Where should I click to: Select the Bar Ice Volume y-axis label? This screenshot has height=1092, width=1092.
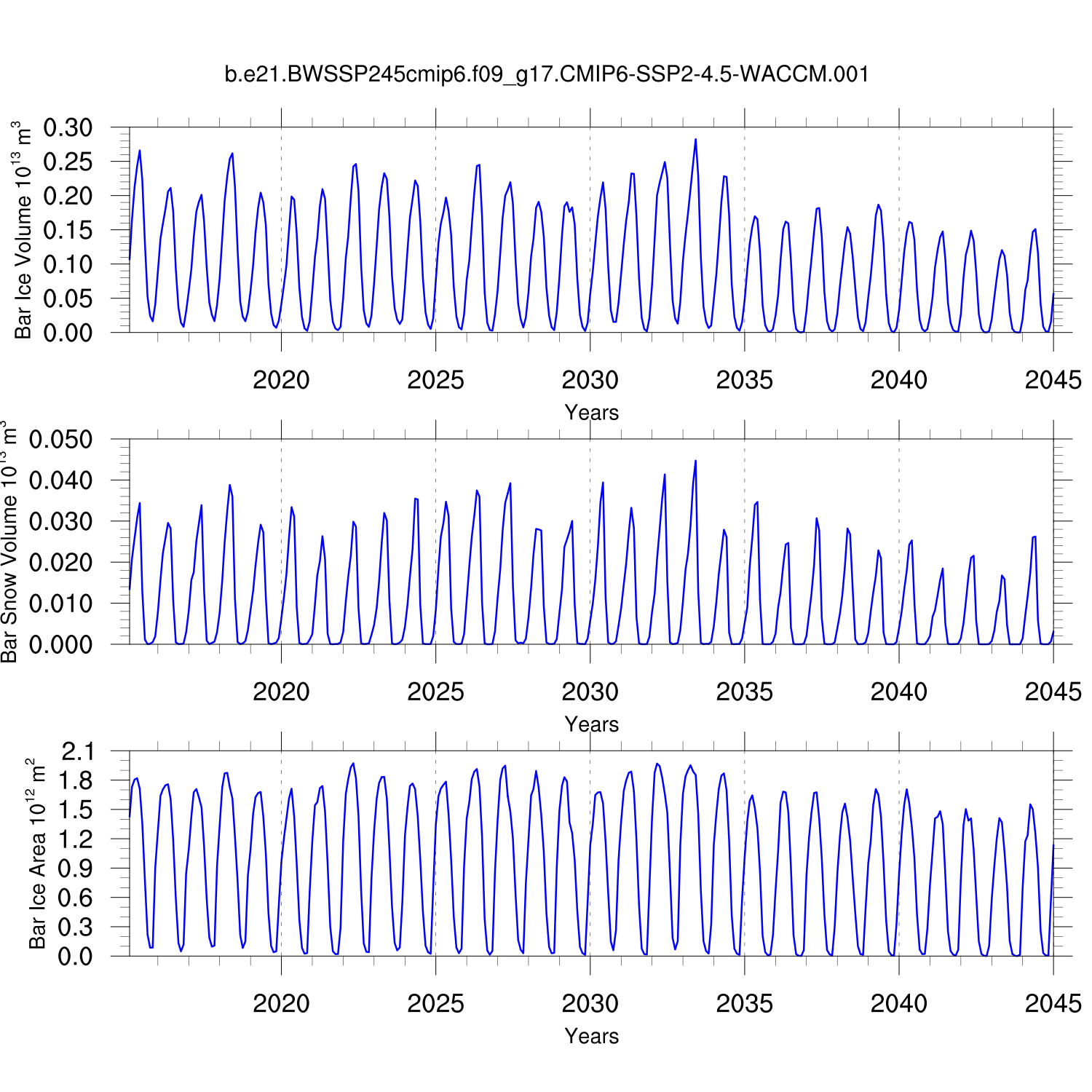(x=23, y=230)
